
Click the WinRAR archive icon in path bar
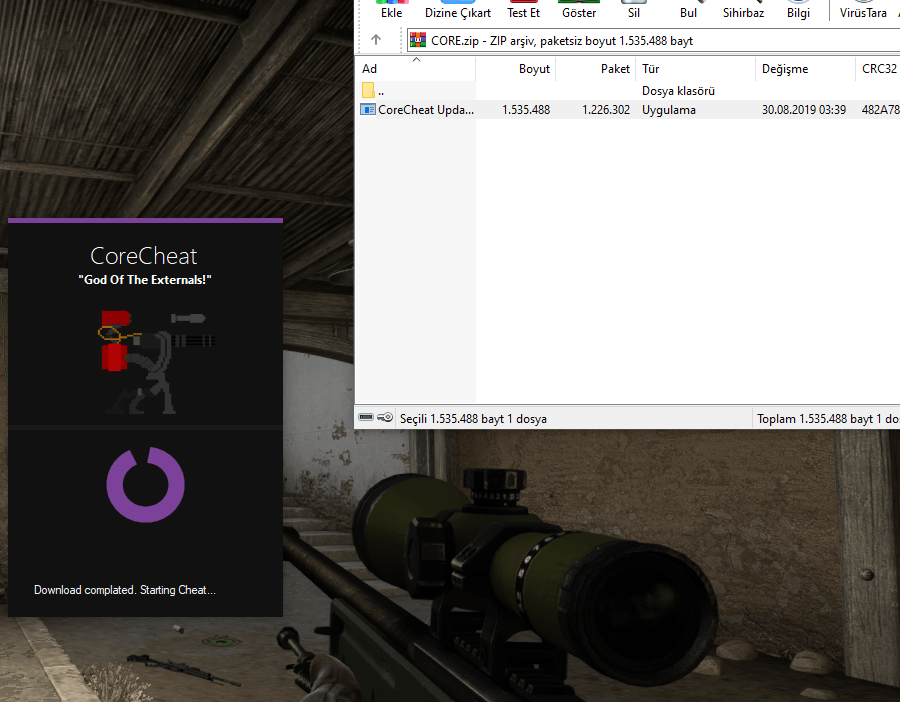click(418, 40)
